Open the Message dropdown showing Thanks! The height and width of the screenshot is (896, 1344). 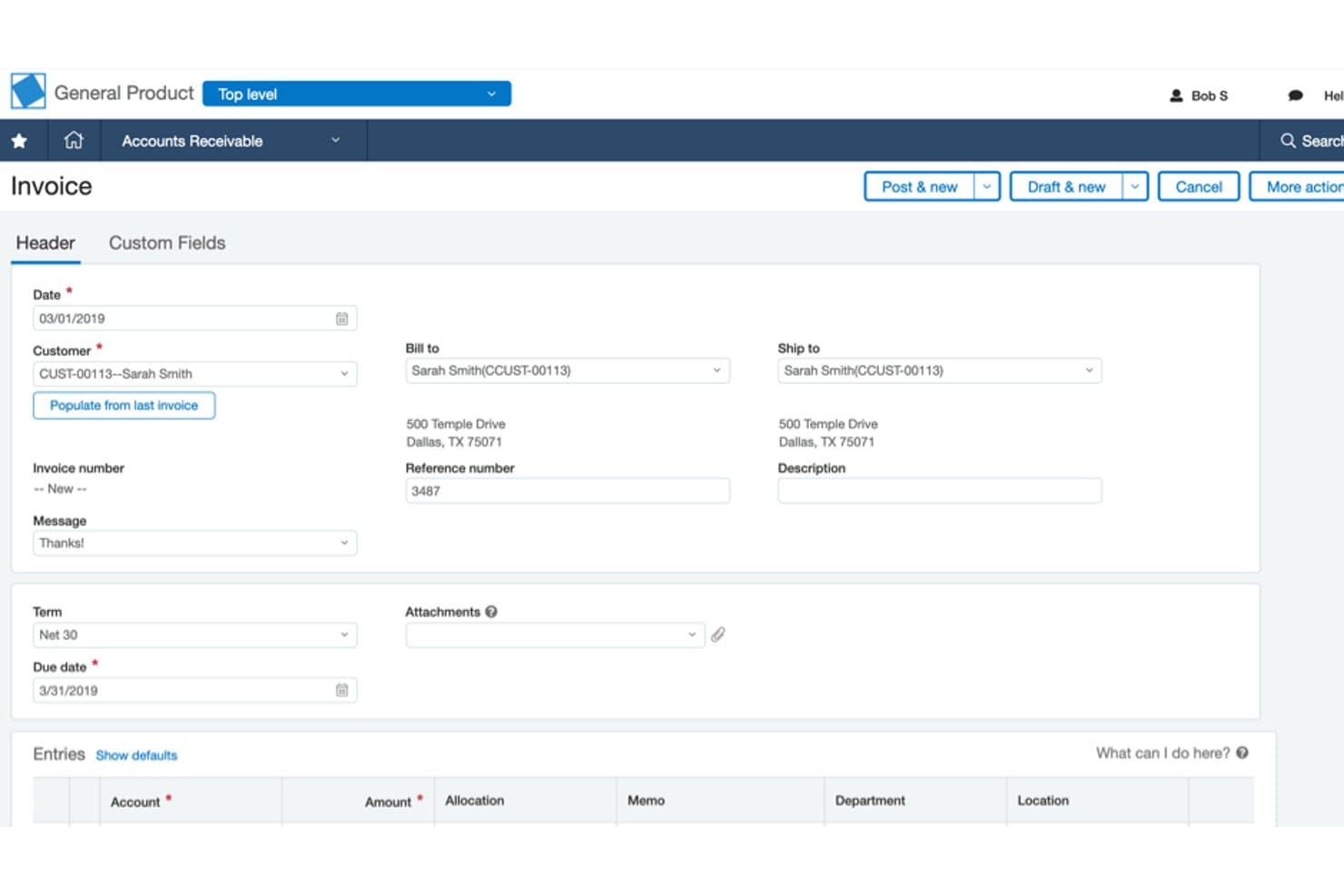point(194,543)
